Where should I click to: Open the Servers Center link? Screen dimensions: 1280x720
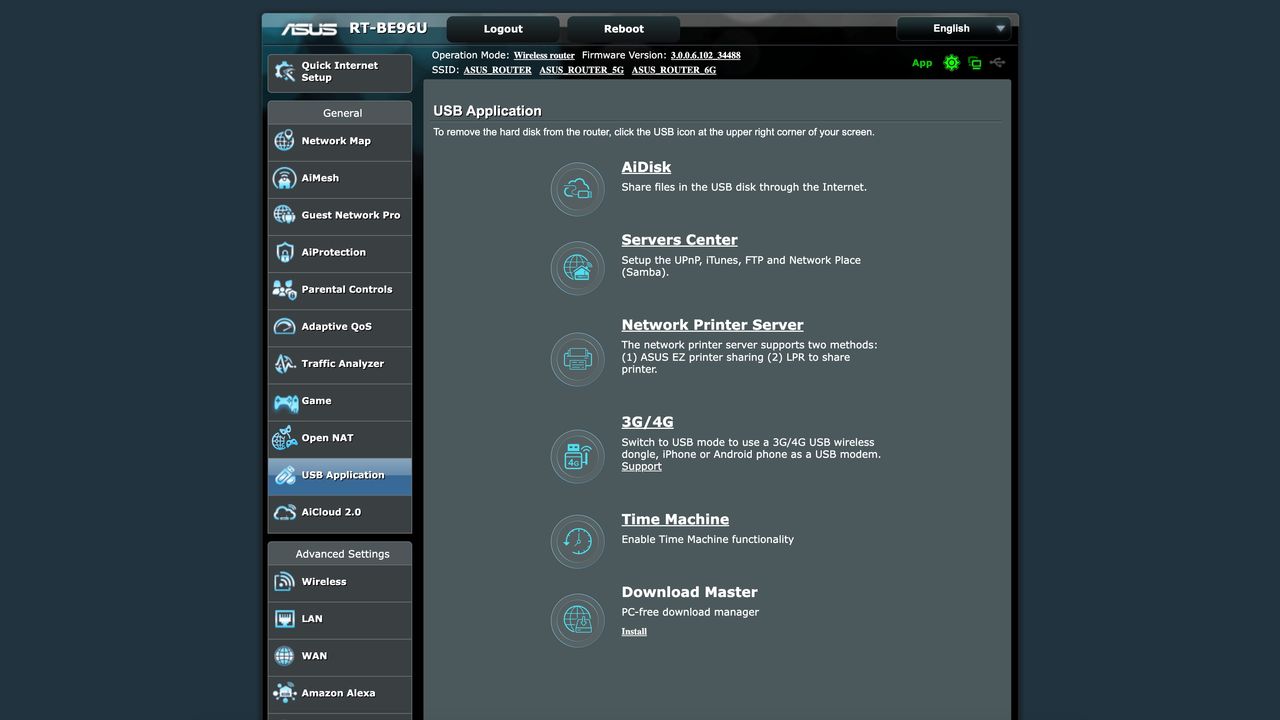point(679,240)
